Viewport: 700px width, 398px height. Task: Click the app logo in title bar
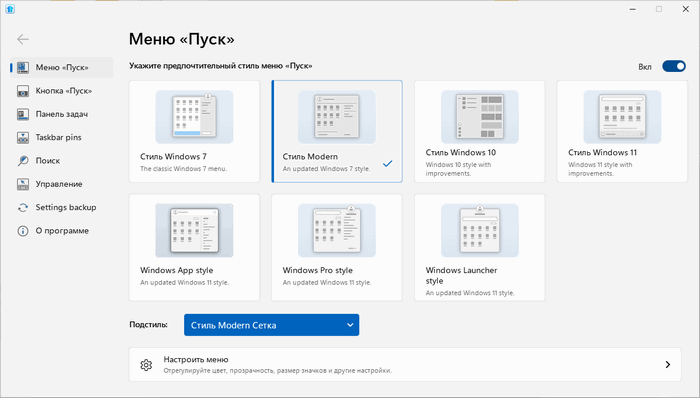(10, 9)
